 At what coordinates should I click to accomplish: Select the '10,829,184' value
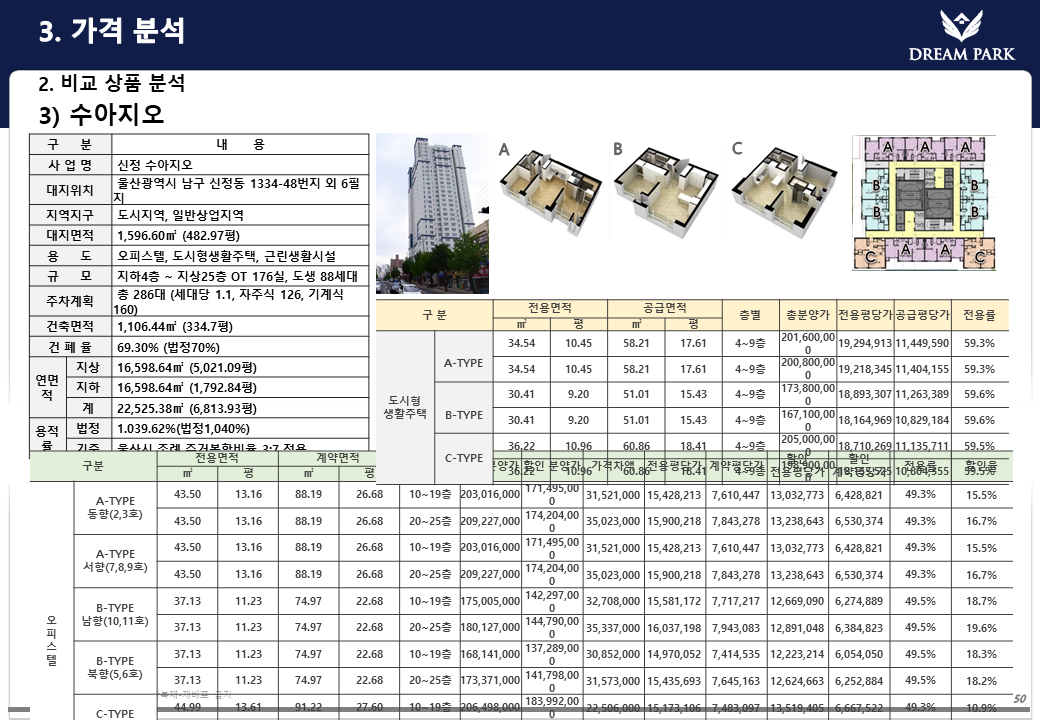[x=922, y=420]
